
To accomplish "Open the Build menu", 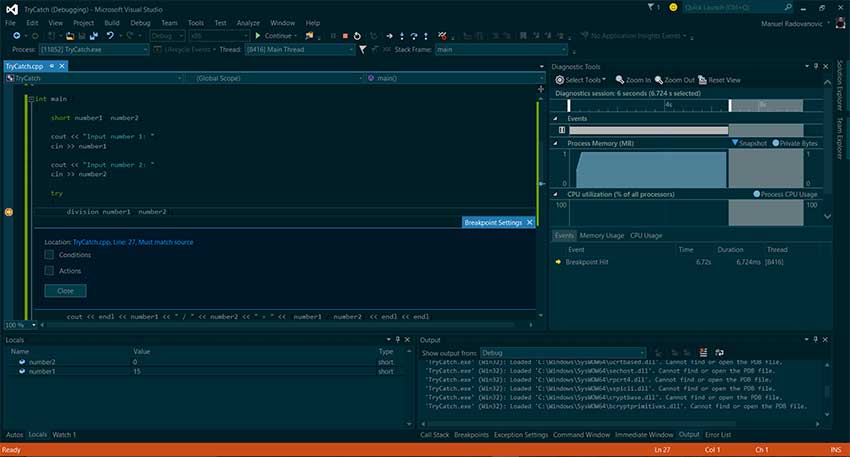I will tap(112, 23).
